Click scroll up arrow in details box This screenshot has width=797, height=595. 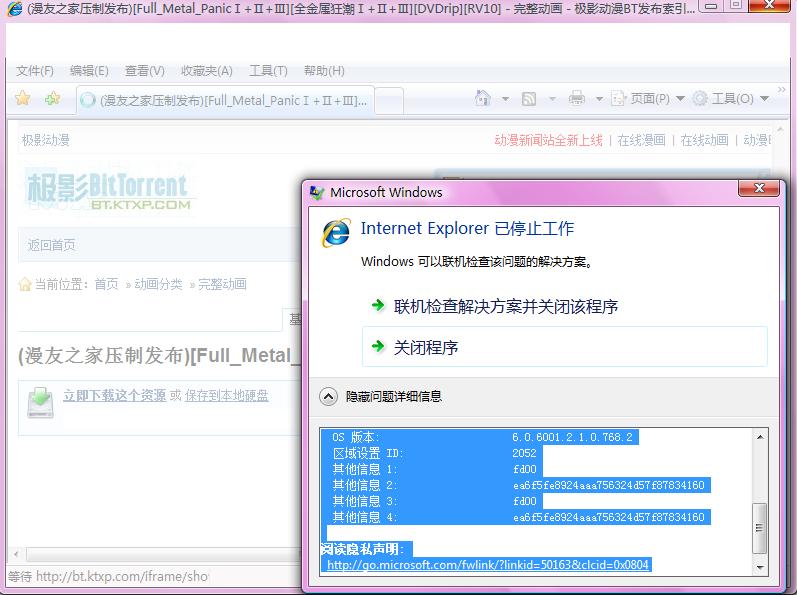coord(760,437)
